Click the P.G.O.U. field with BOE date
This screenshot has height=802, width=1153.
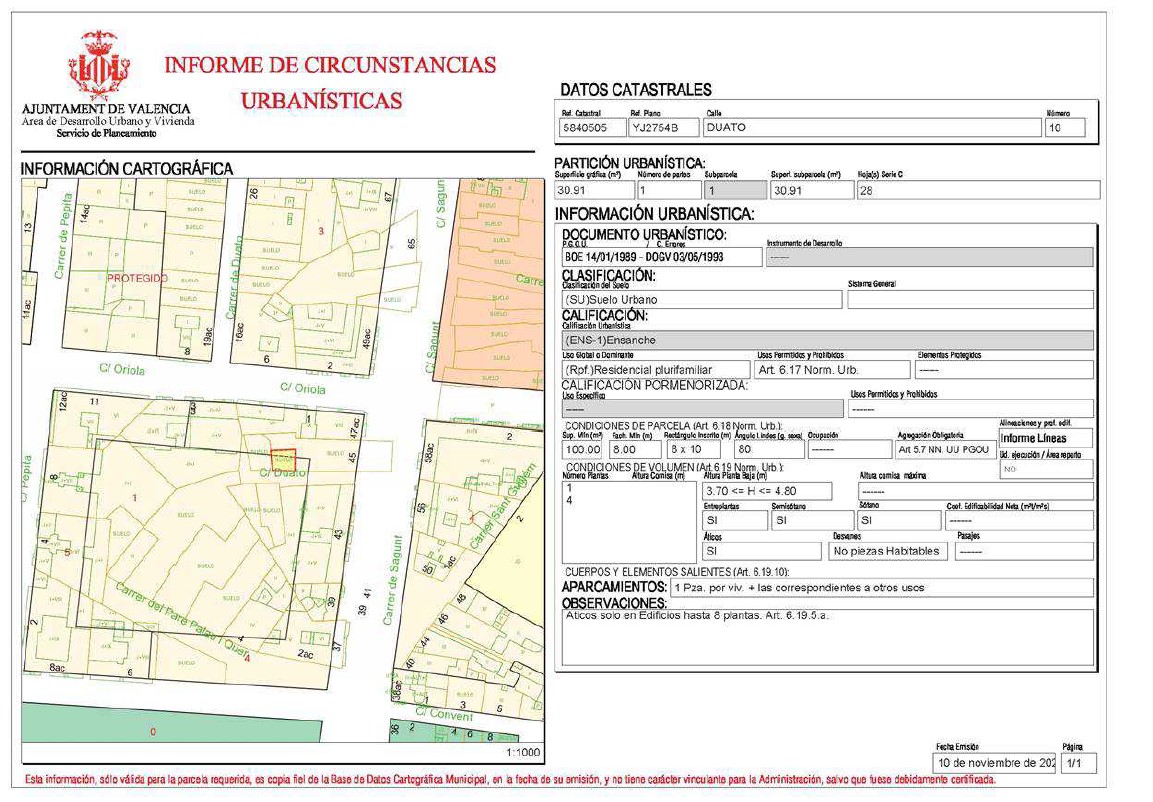(x=662, y=257)
